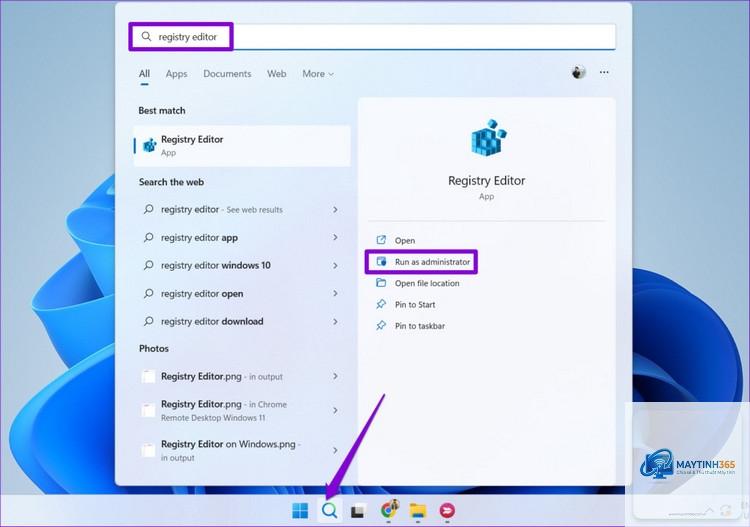Expand arrow for 'registry editor app'
This screenshot has width=750, height=527.
[335, 237]
